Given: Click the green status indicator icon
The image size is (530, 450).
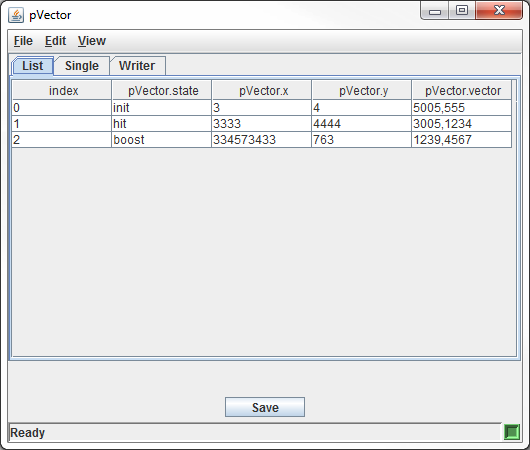Looking at the screenshot, I should [512, 432].
